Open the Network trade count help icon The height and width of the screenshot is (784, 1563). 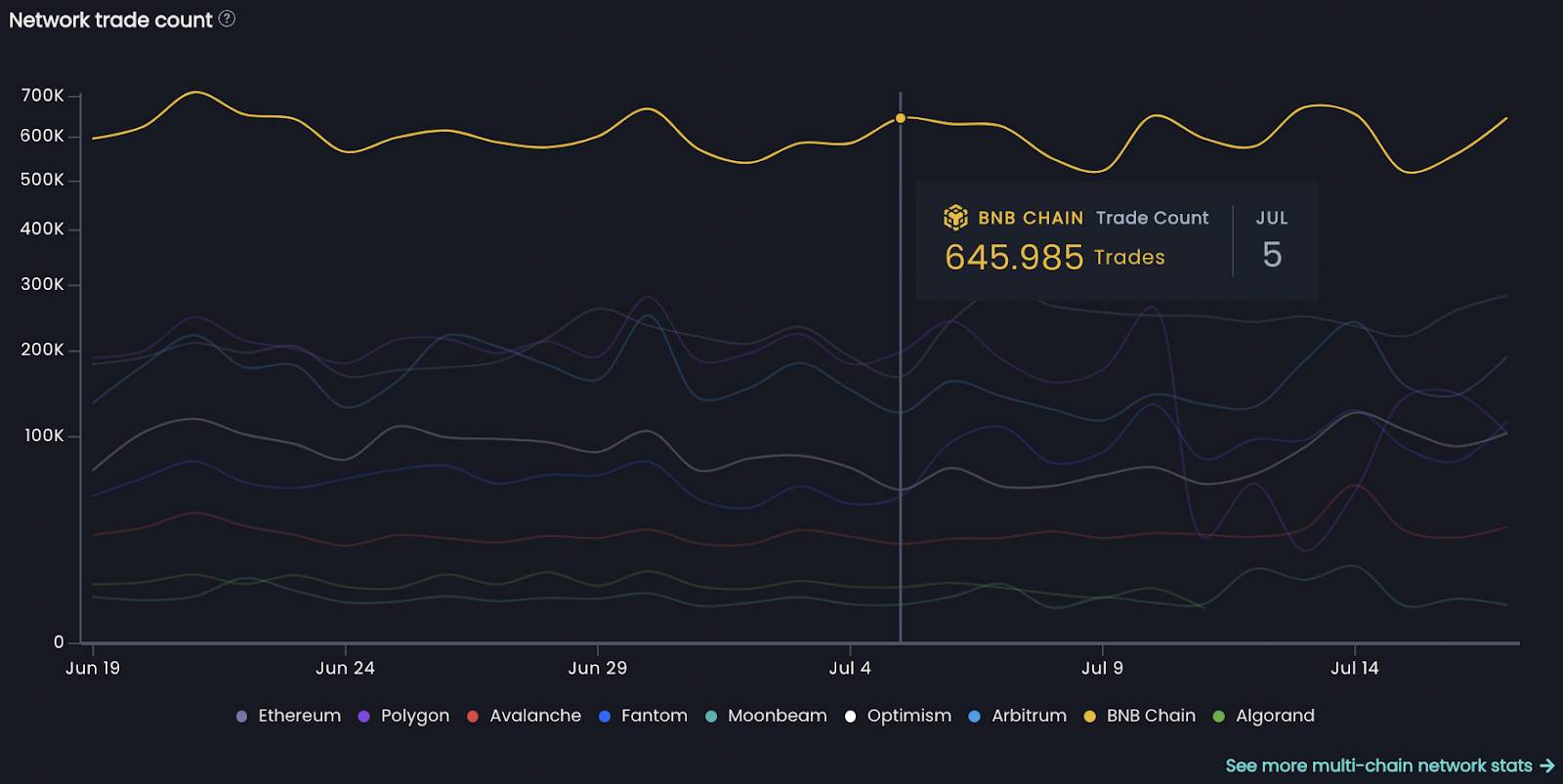coord(227,19)
